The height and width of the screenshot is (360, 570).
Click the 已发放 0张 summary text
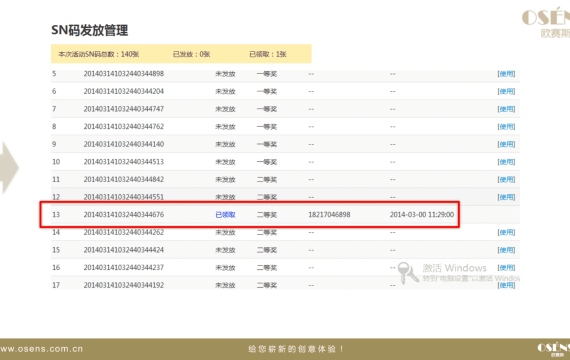[x=191, y=54]
